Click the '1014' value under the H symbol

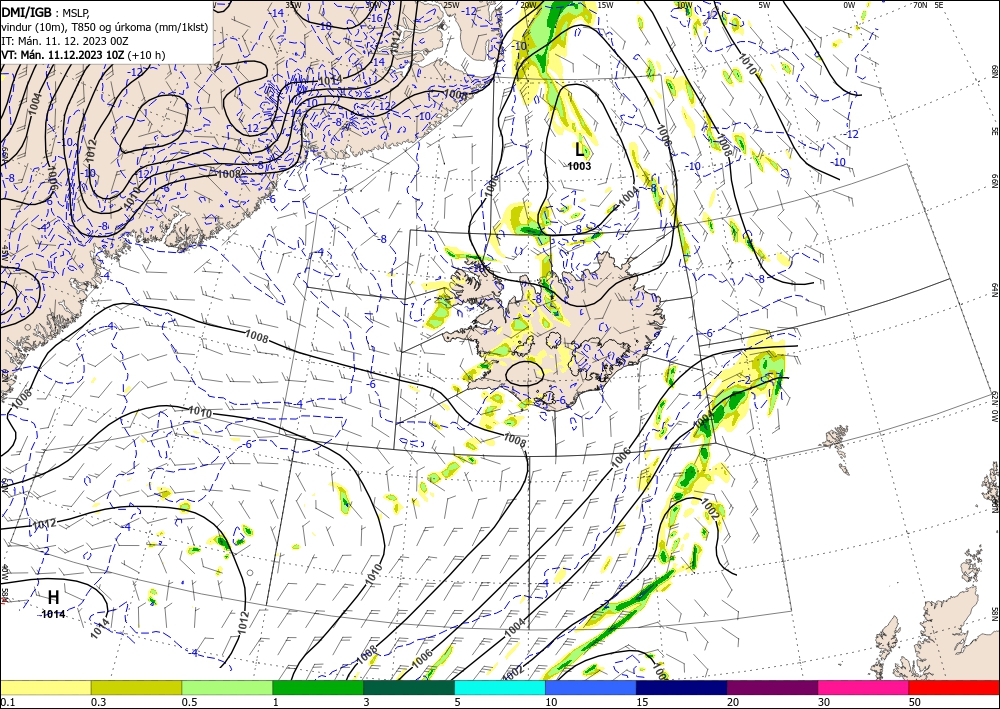pos(54,614)
